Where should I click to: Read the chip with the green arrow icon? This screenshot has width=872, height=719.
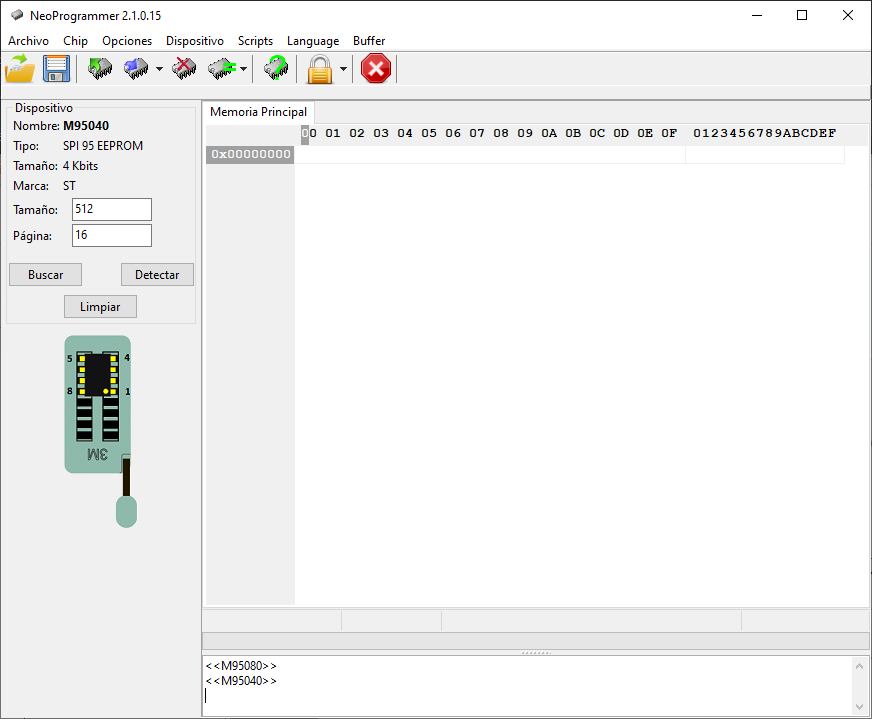[100, 68]
